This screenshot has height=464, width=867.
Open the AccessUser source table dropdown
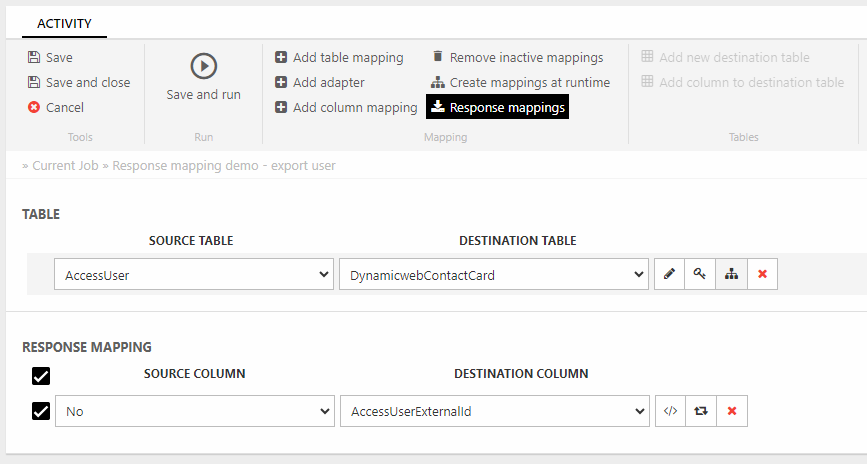point(194,275)
